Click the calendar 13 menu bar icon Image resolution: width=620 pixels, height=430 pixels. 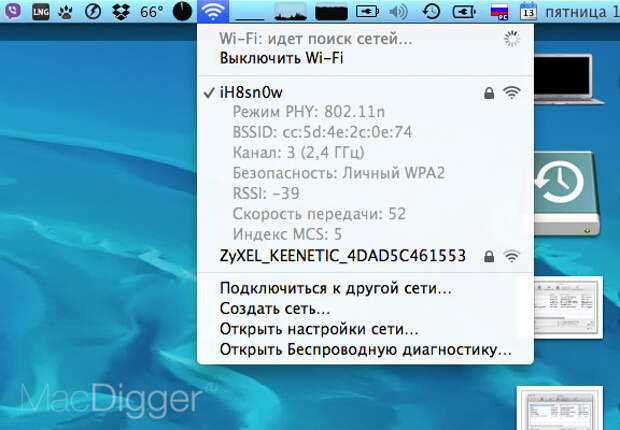pos(528,11)
